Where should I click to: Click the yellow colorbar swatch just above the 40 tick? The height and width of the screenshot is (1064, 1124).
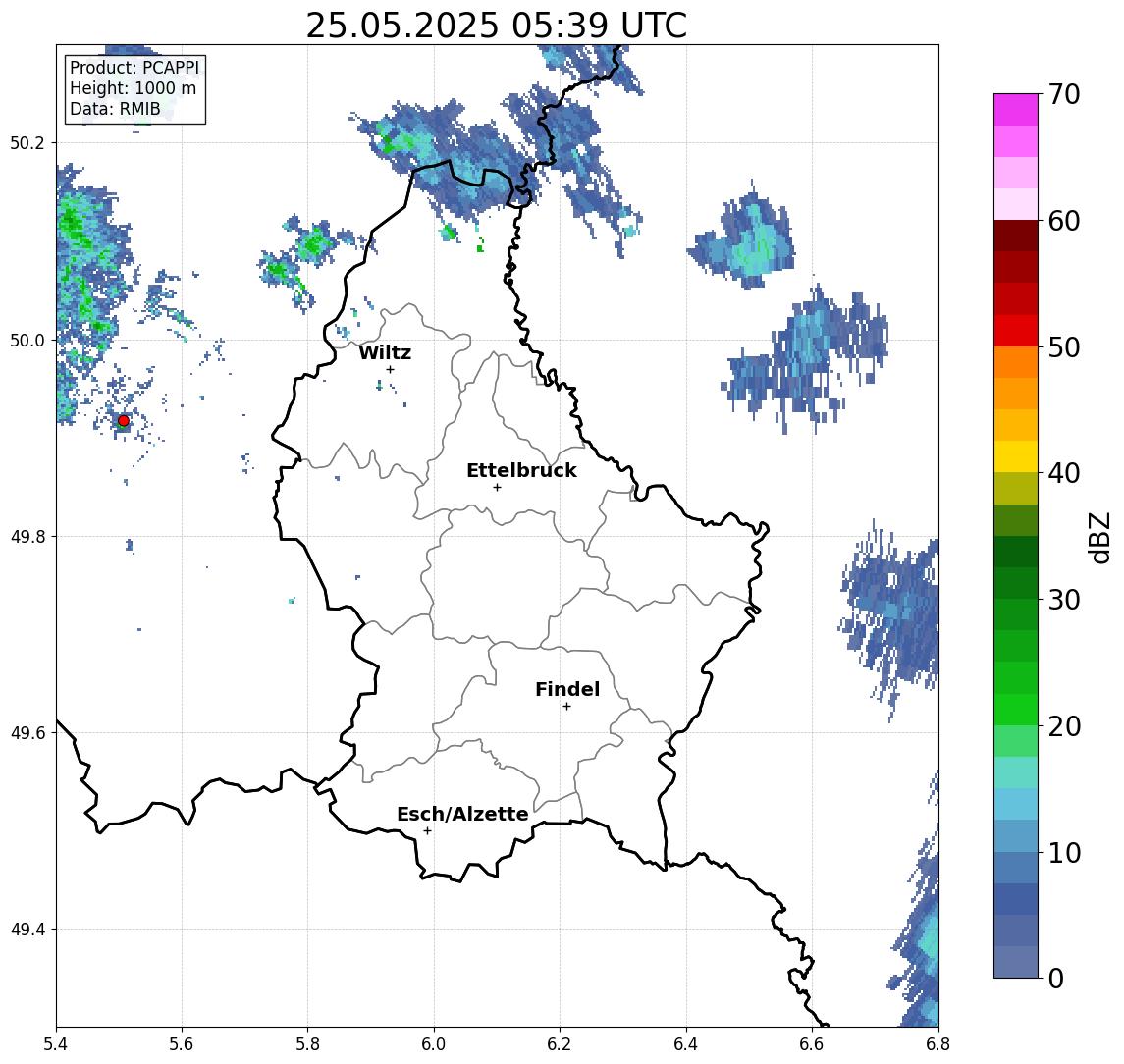[x=1016, y=457]
